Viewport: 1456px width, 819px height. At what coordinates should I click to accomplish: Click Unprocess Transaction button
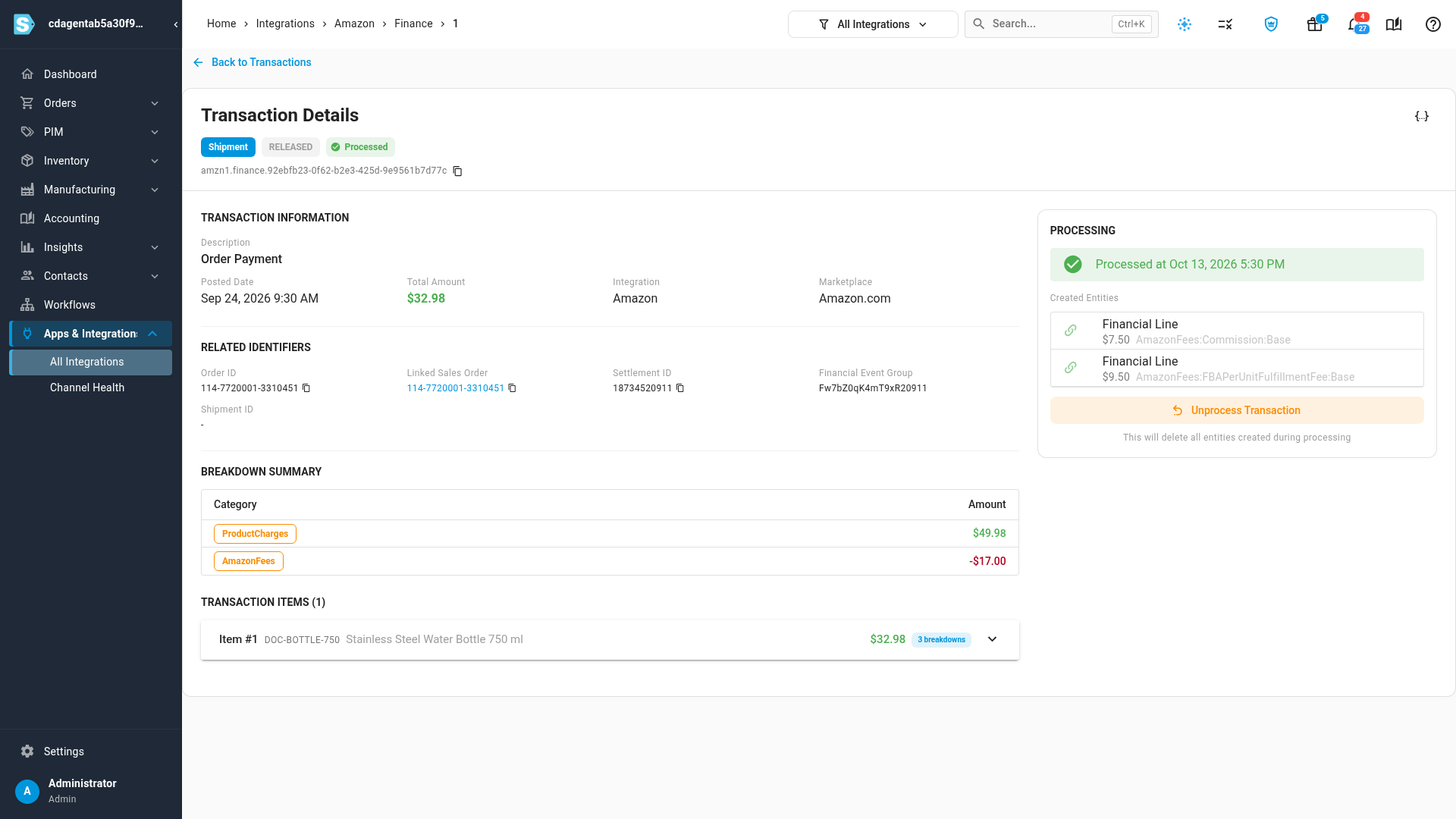coord(1237,410)
